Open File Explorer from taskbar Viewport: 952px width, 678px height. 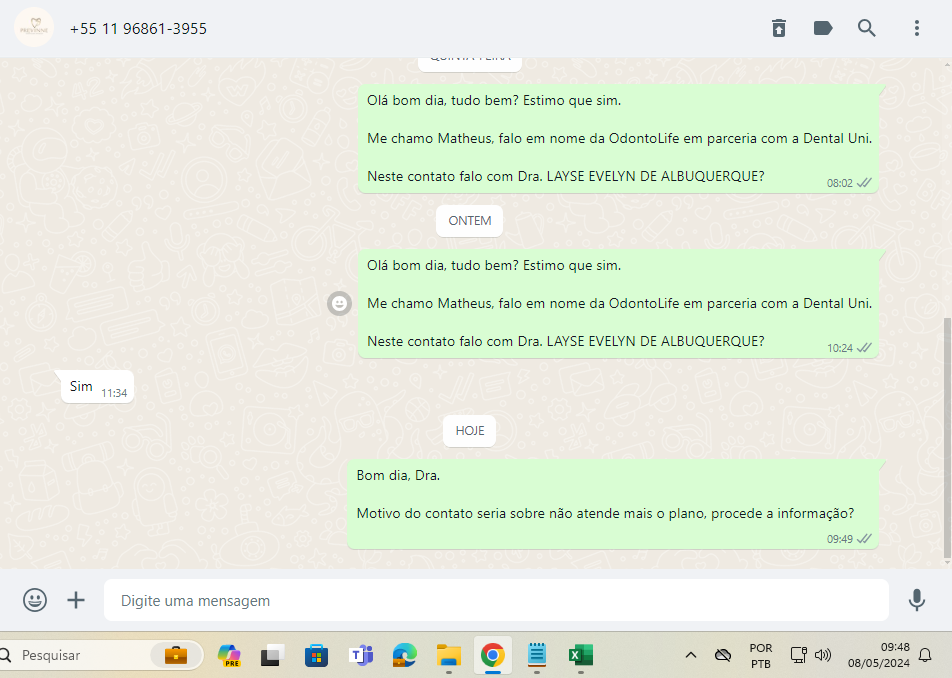tap(449, 655)
